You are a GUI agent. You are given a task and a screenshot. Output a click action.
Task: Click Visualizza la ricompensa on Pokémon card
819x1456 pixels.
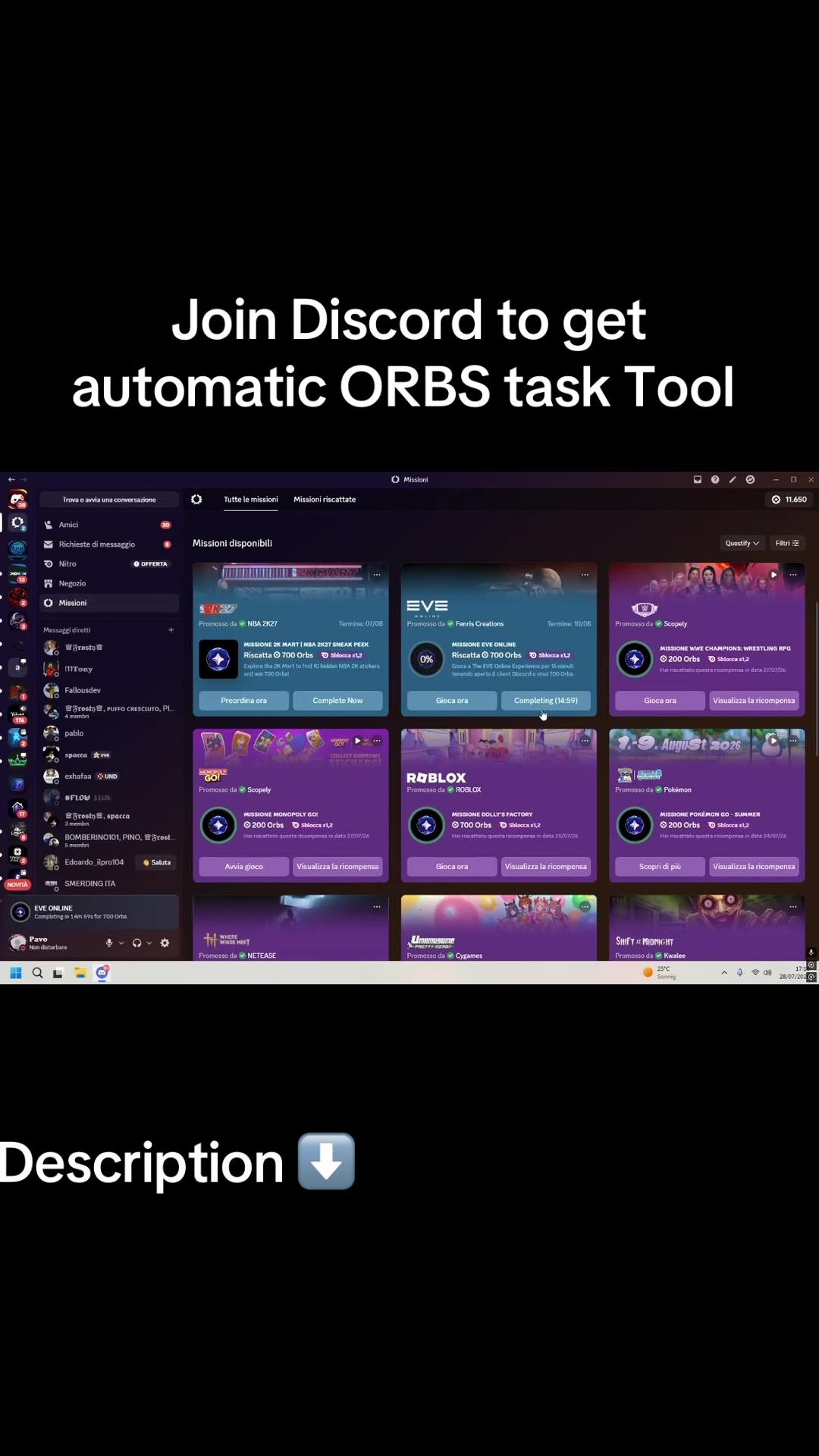[754, 867]
